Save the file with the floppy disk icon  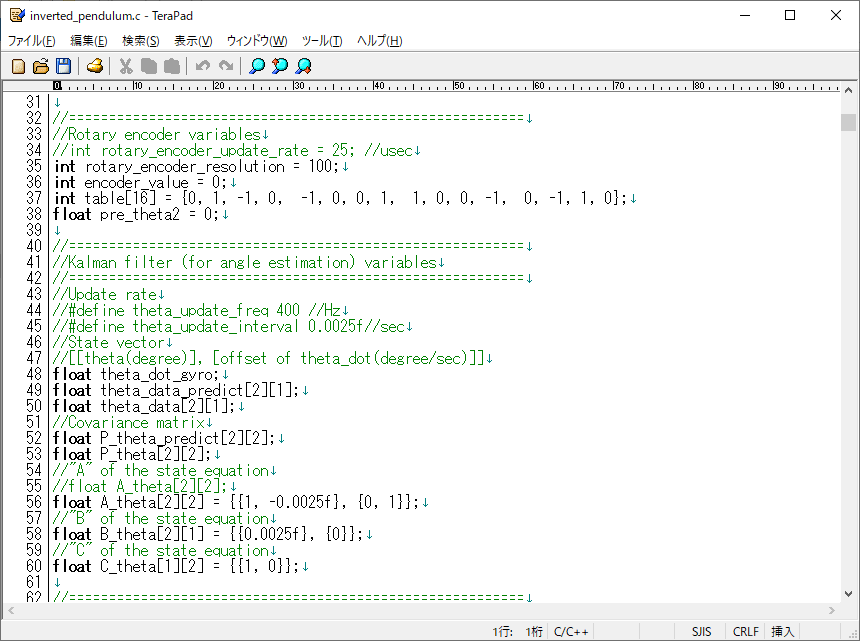click(x=64, y=66)
